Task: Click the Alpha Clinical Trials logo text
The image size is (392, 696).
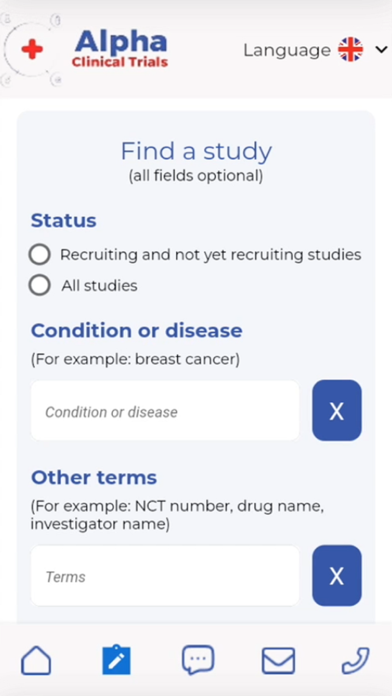Action: (x=120, y=49)
